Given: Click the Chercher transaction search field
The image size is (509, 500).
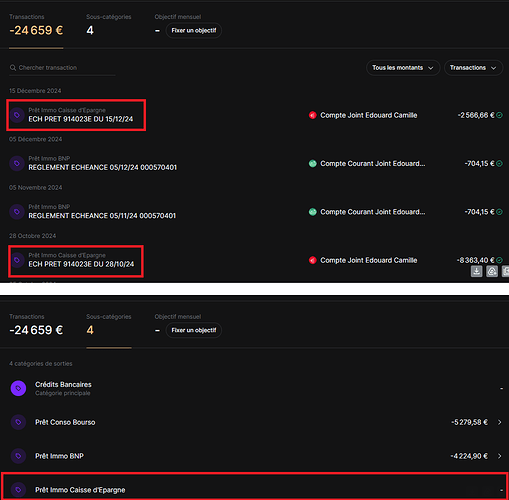Looking at the screenshot, I should tap(62, 68).
